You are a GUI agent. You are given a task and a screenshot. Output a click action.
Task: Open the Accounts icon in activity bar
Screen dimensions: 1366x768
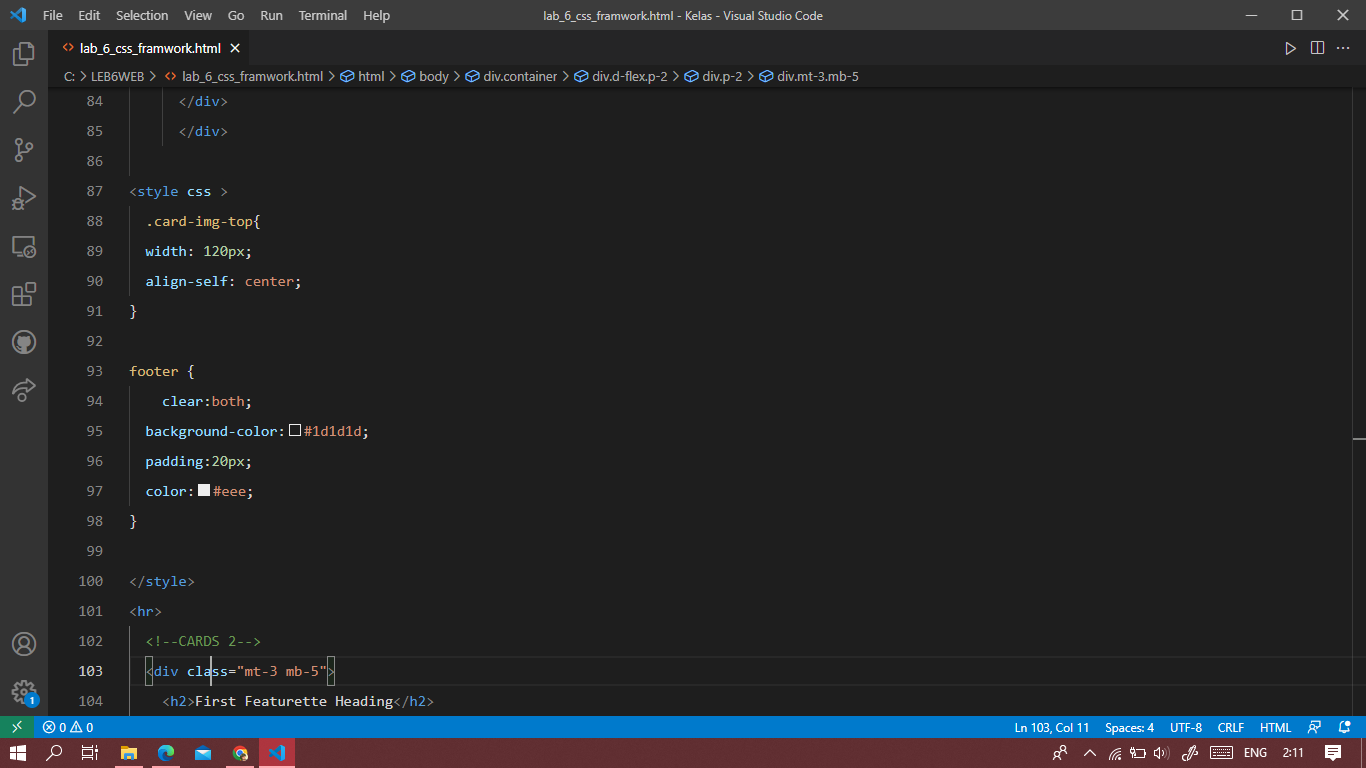pos(24,644)
